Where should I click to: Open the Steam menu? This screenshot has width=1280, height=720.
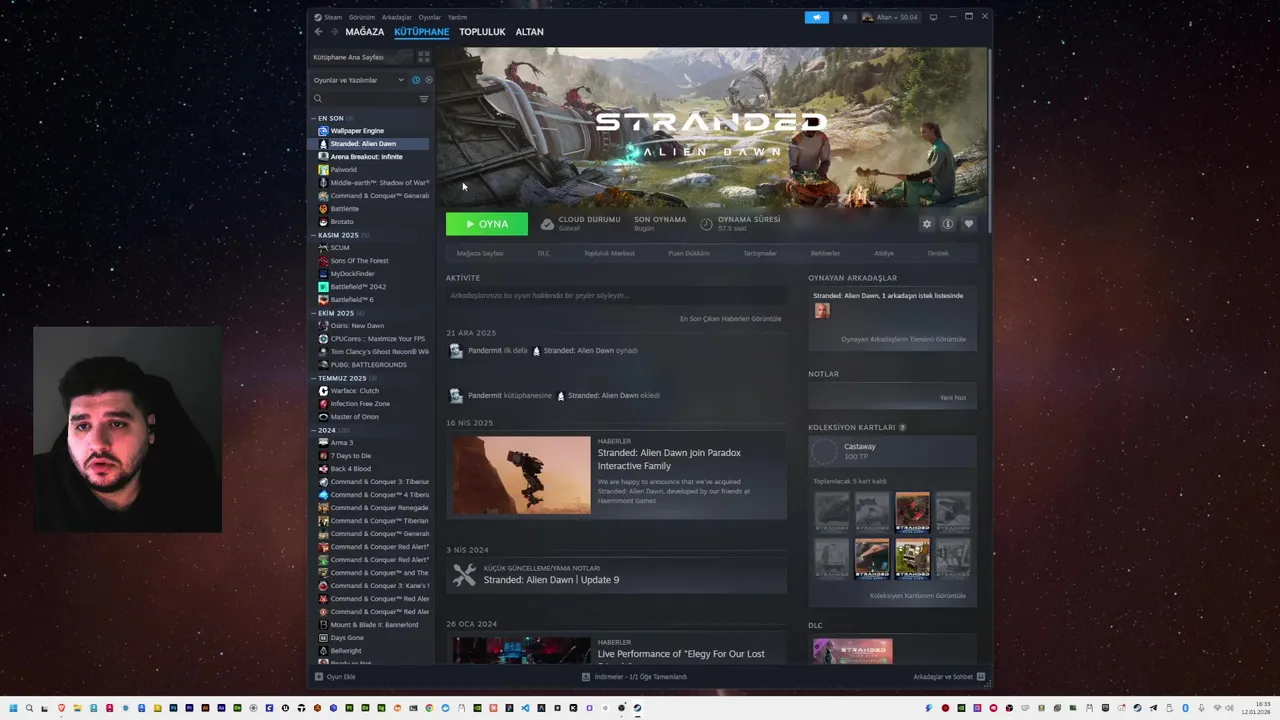pos(332,17)
